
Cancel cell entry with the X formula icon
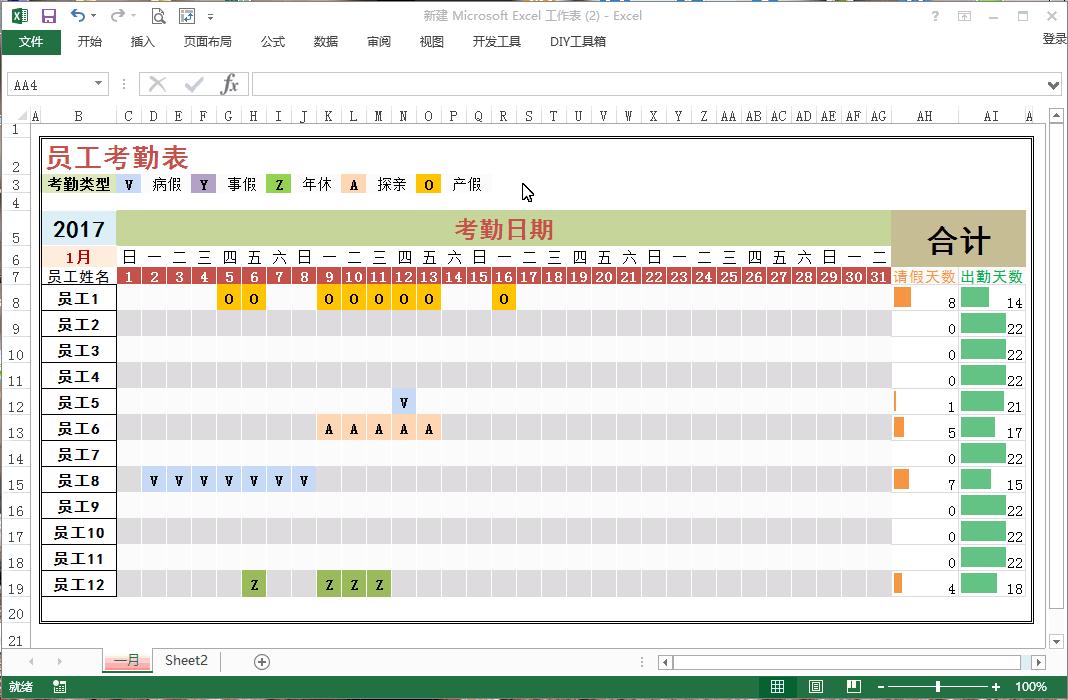[x=156, y=84]
